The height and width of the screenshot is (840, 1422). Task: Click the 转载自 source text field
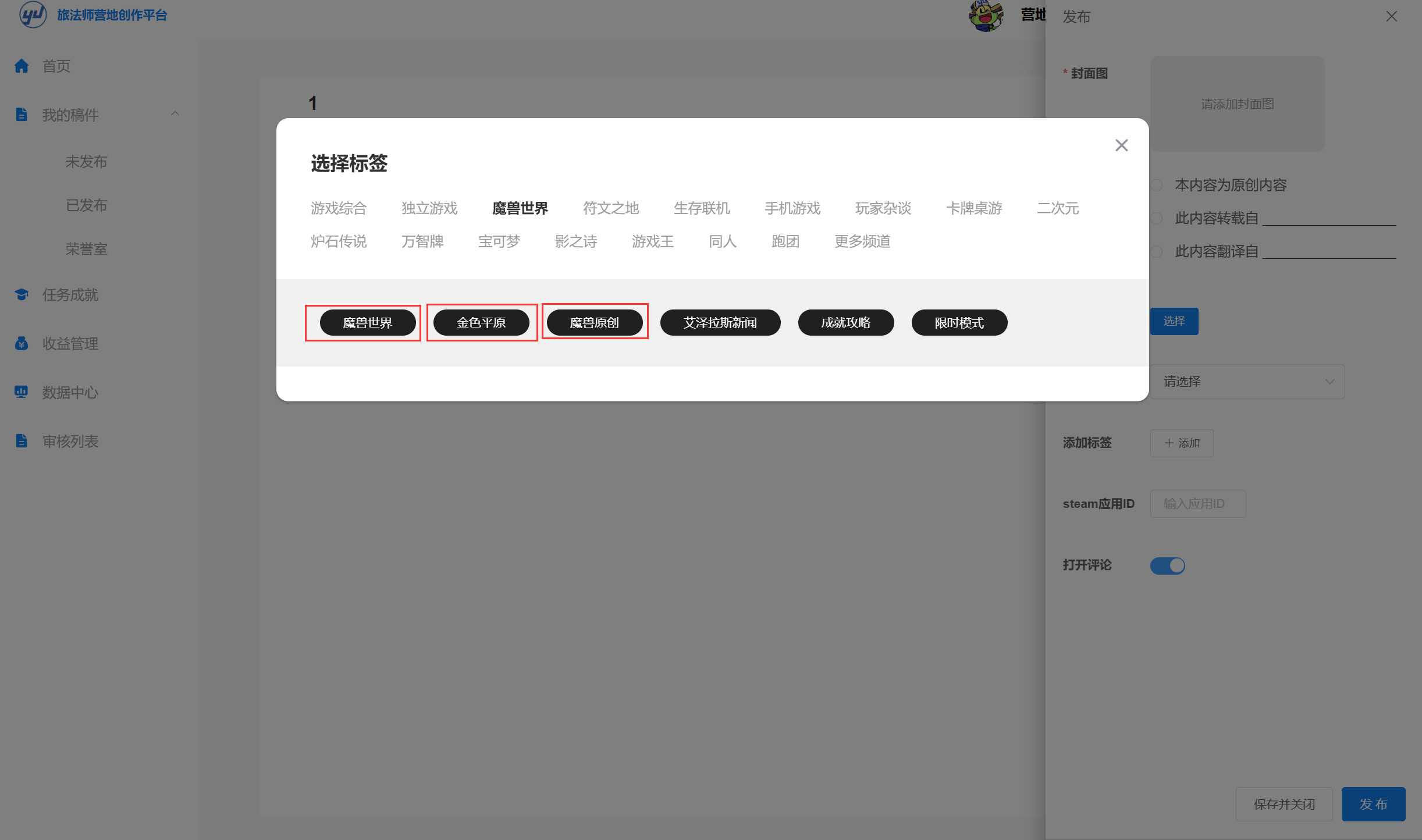coord(1329,218)
